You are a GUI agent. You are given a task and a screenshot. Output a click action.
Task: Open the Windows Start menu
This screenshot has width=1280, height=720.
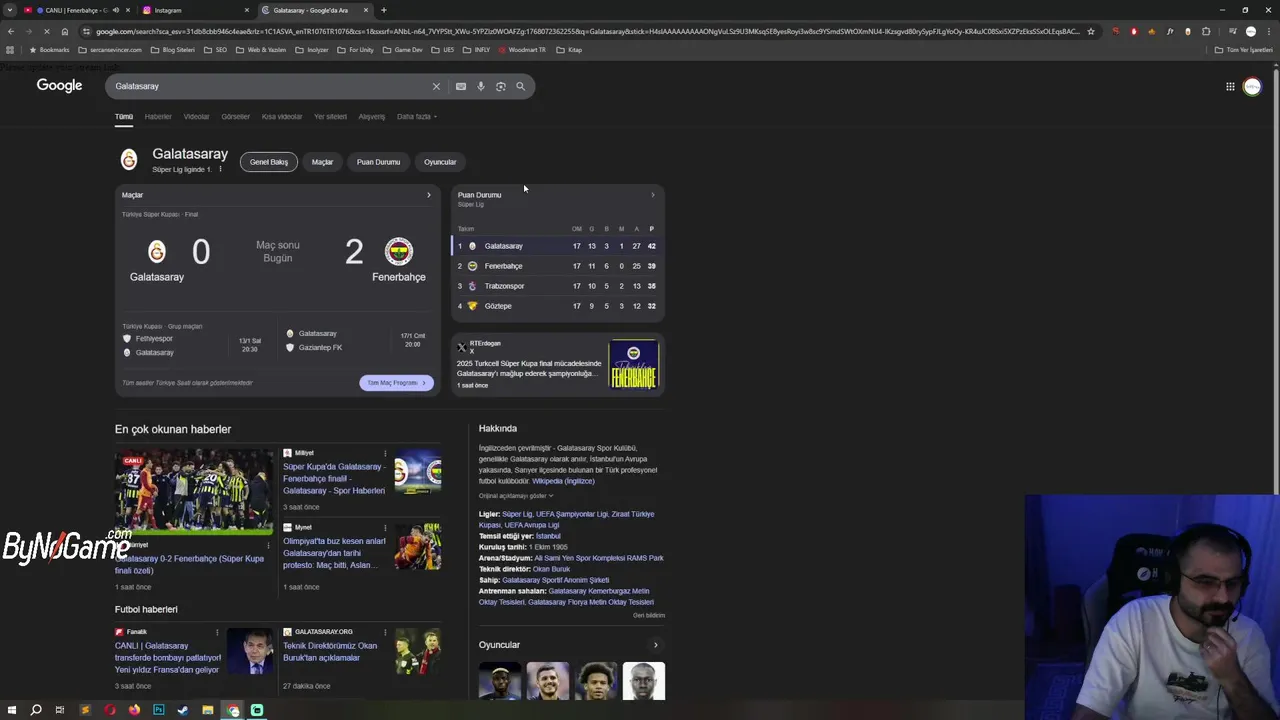(x=12, y=710)
